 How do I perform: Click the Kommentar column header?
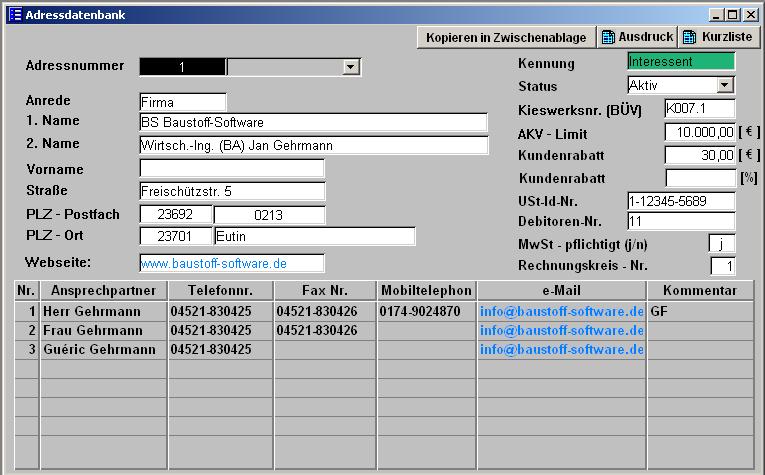click(700, 290)
